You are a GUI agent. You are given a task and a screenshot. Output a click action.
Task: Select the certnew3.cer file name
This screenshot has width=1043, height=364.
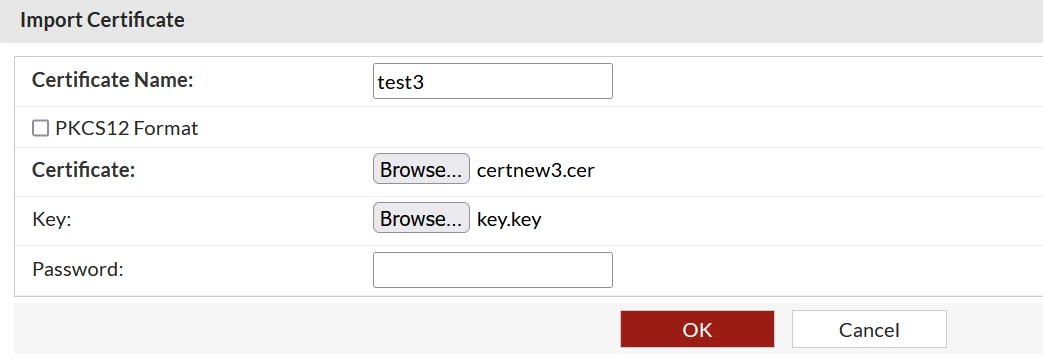(x=535, y=170)
